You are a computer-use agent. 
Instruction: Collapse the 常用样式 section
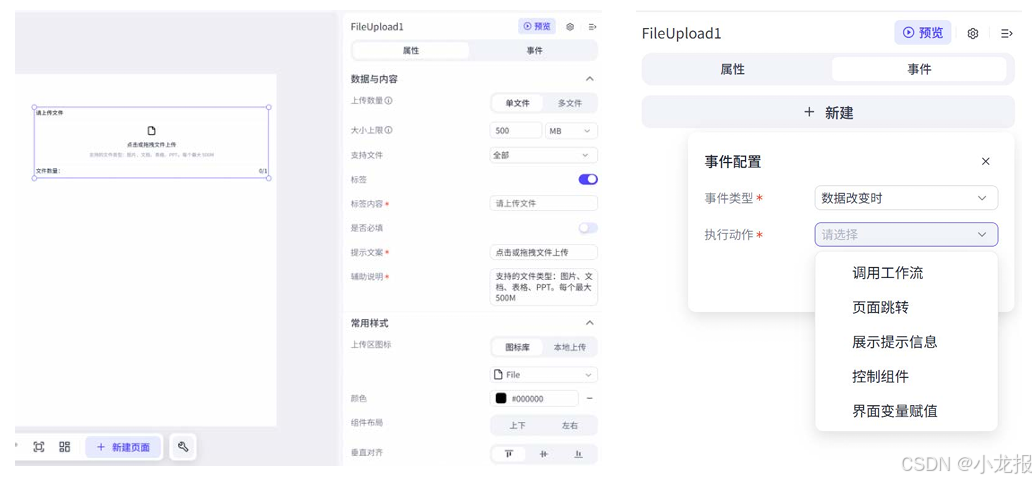click(590, 323)
